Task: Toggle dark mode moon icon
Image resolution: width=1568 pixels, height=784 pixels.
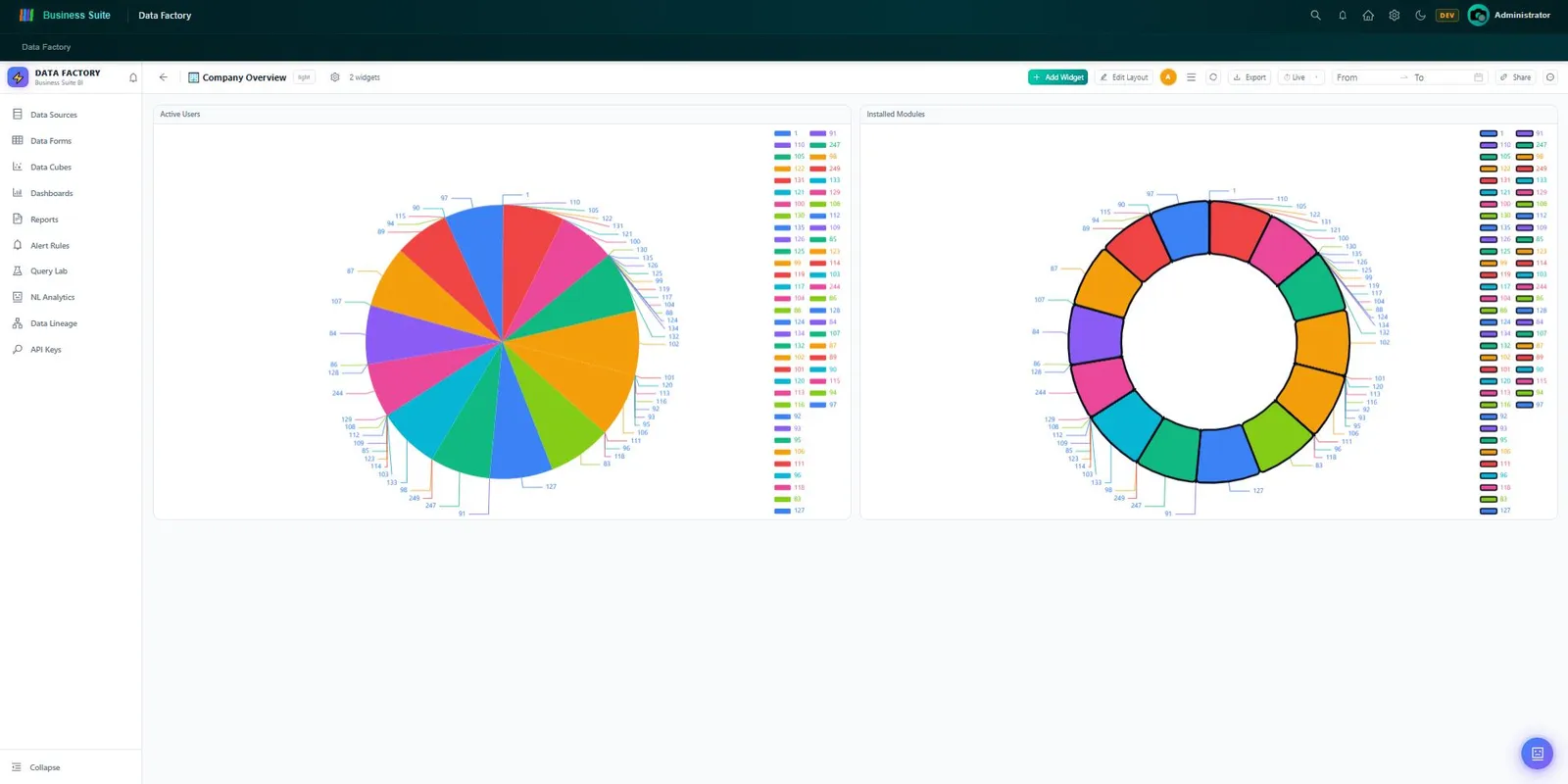Action: tap(1420, 15)
